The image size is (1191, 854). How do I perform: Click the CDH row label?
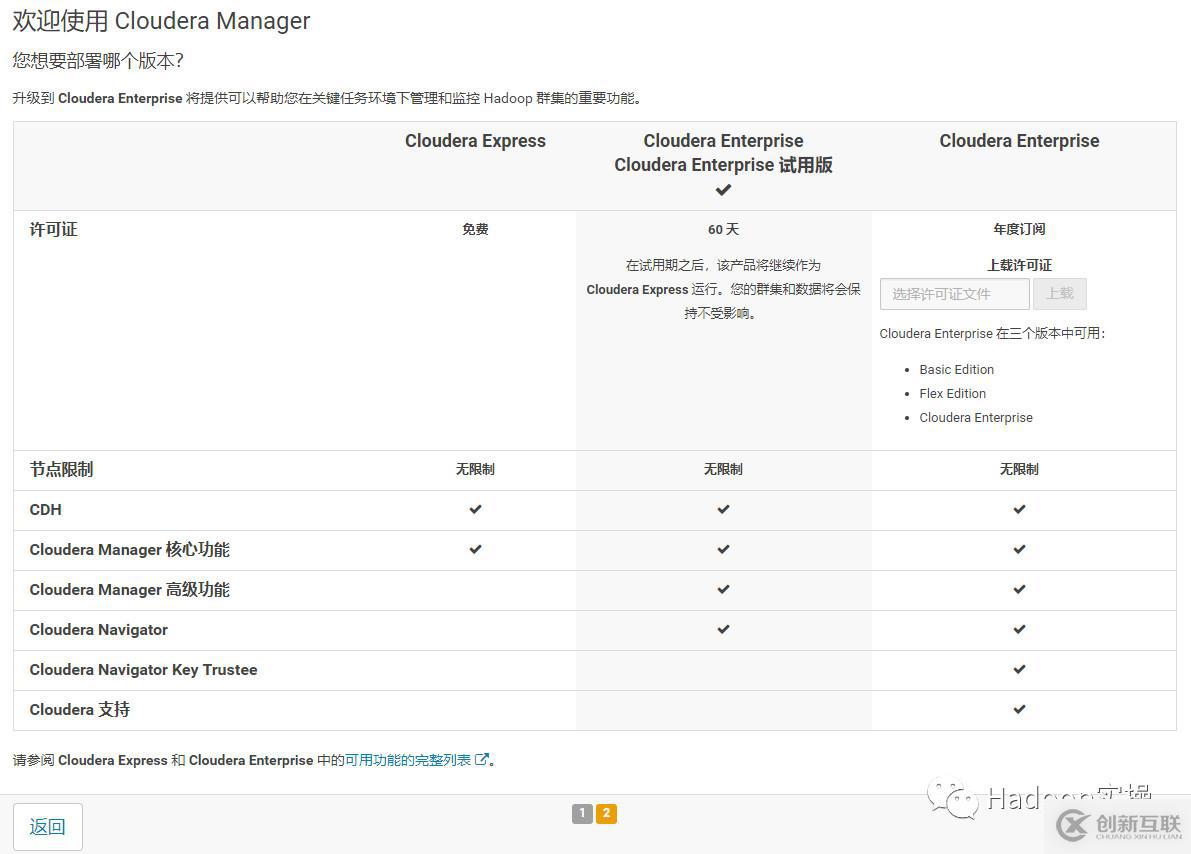pos(46,510)
